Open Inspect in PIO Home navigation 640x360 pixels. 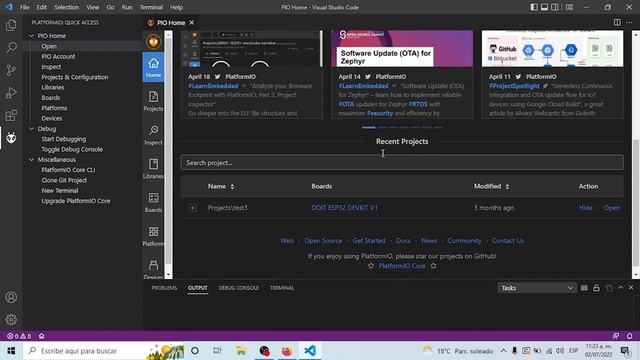(153, 135)
